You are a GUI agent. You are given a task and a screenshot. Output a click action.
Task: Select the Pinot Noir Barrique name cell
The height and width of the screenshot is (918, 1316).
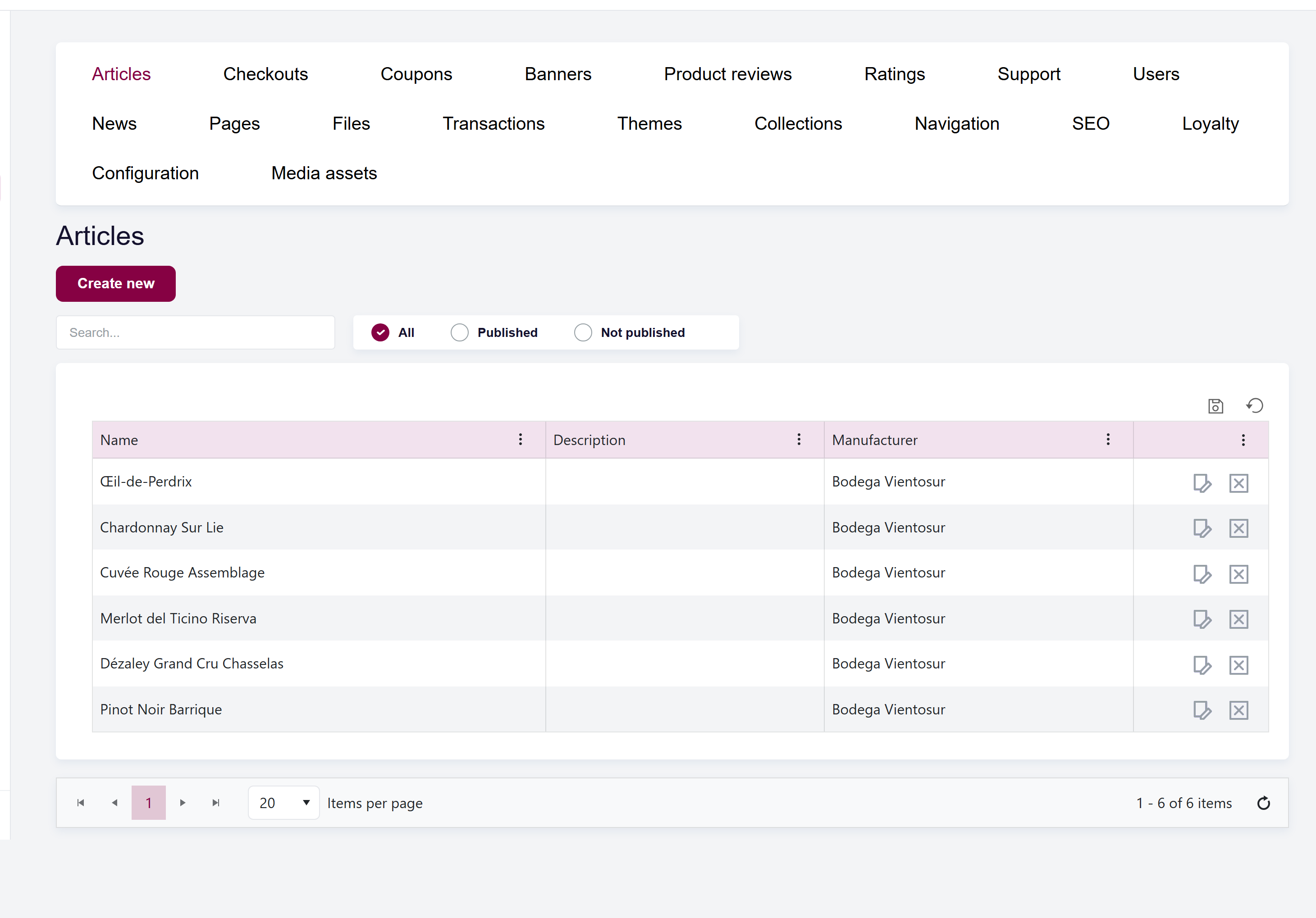(319, 709)
